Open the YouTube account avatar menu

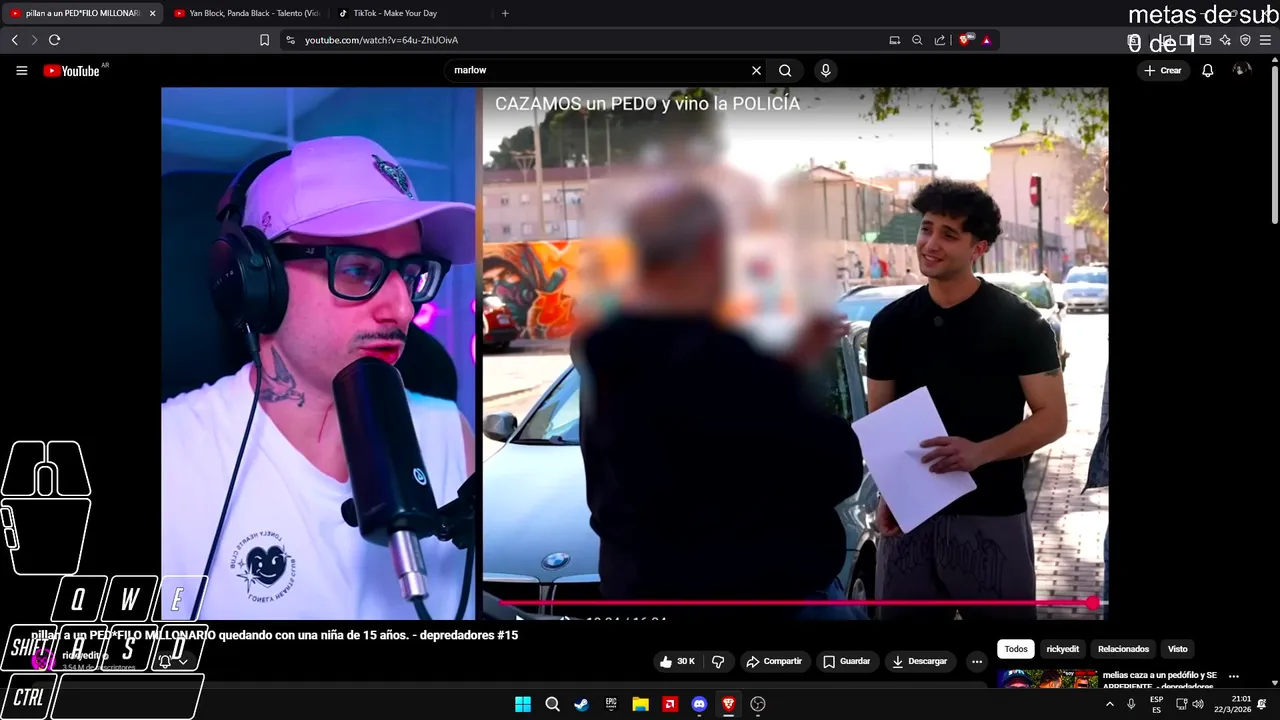coord(1242,70)
